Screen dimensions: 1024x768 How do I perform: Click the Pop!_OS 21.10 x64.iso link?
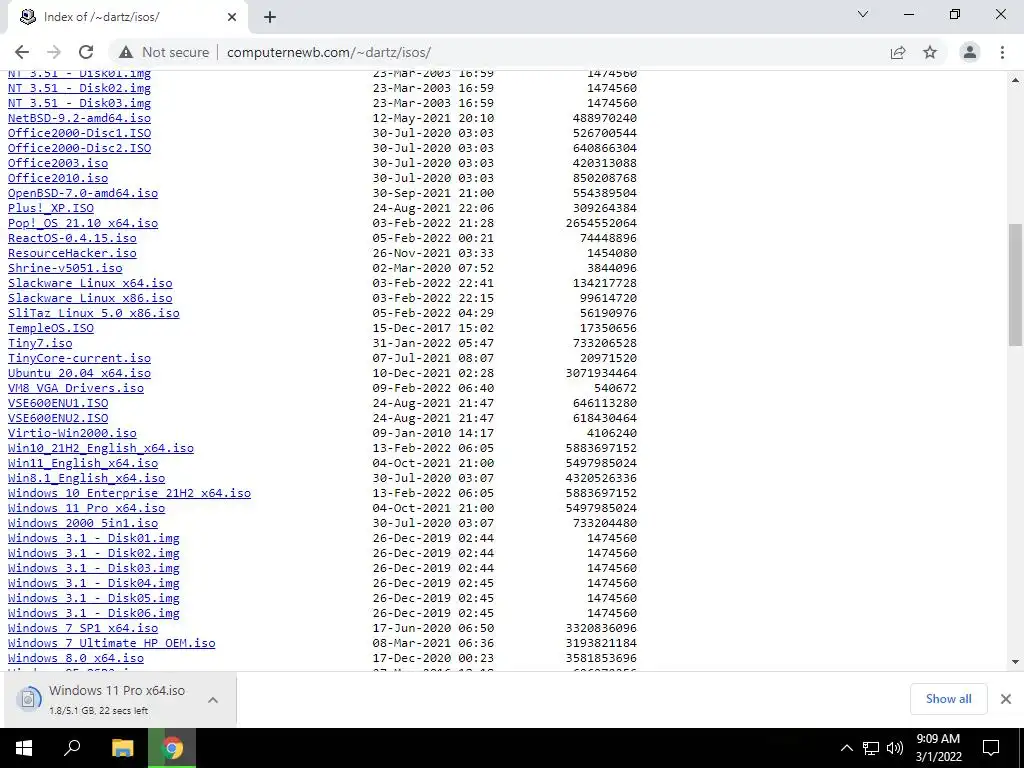click(83, 223)
